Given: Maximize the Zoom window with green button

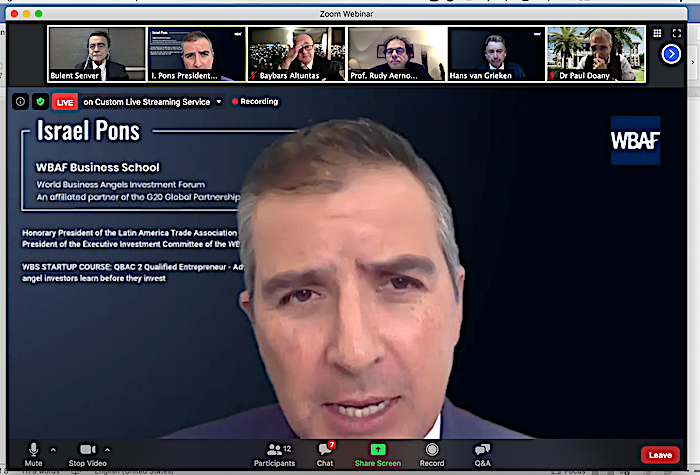Looking at the screenshot, I should tap(38, 14).
